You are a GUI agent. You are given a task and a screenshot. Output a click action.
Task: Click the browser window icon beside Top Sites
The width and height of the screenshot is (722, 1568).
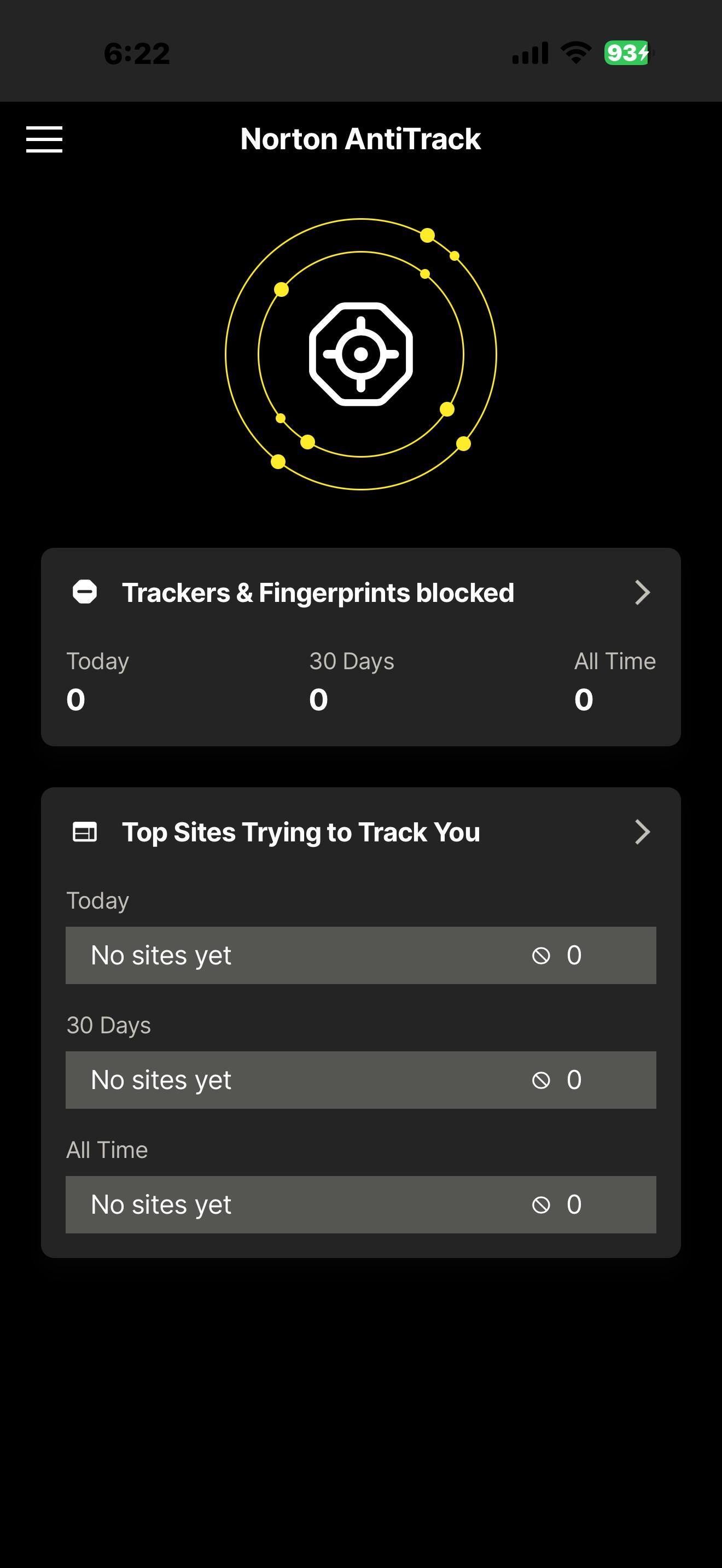tap(85, 832)
